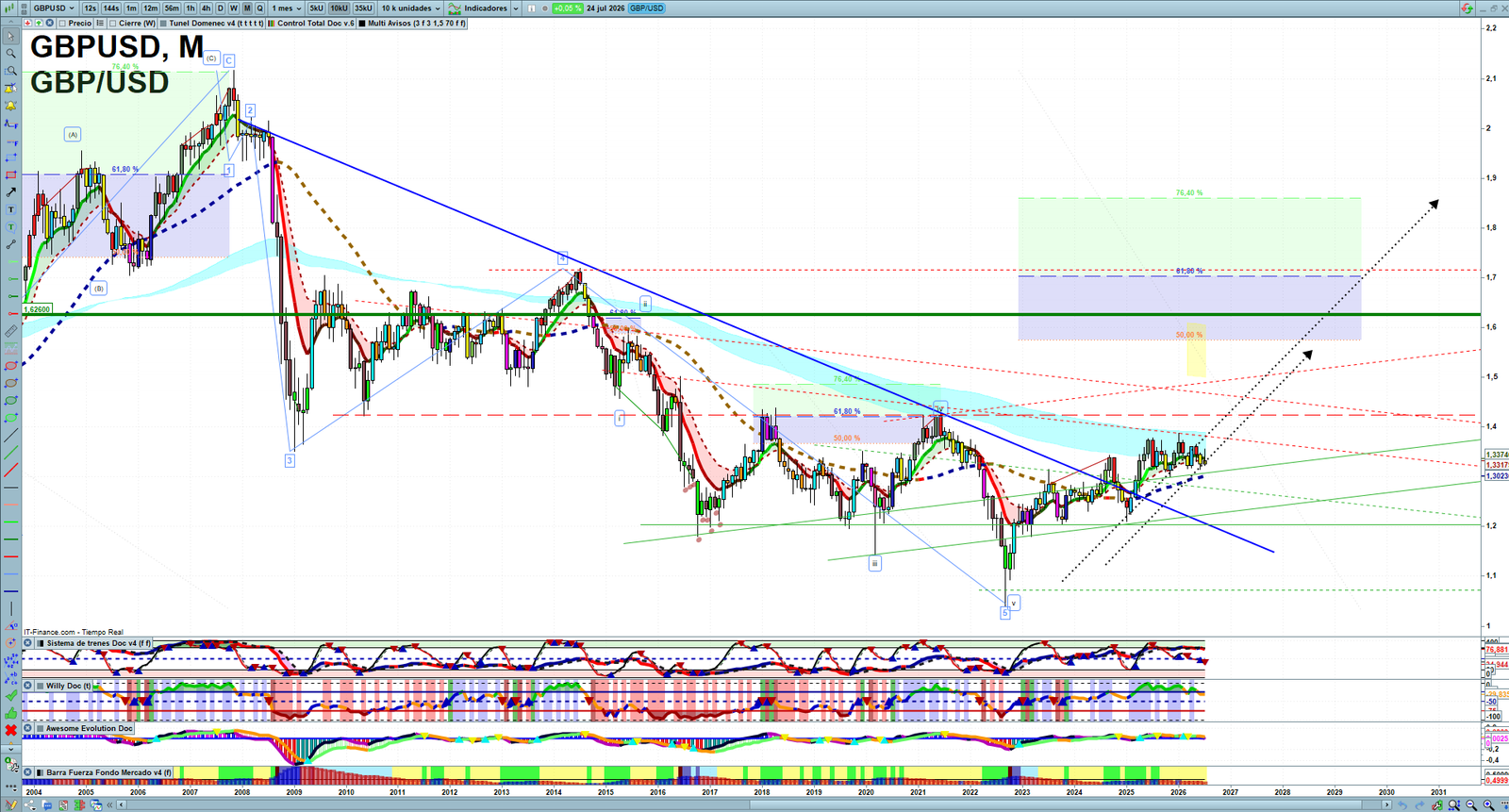Switch to the 1m timeframe
The image size is (1509, 812).
point(131,8)
